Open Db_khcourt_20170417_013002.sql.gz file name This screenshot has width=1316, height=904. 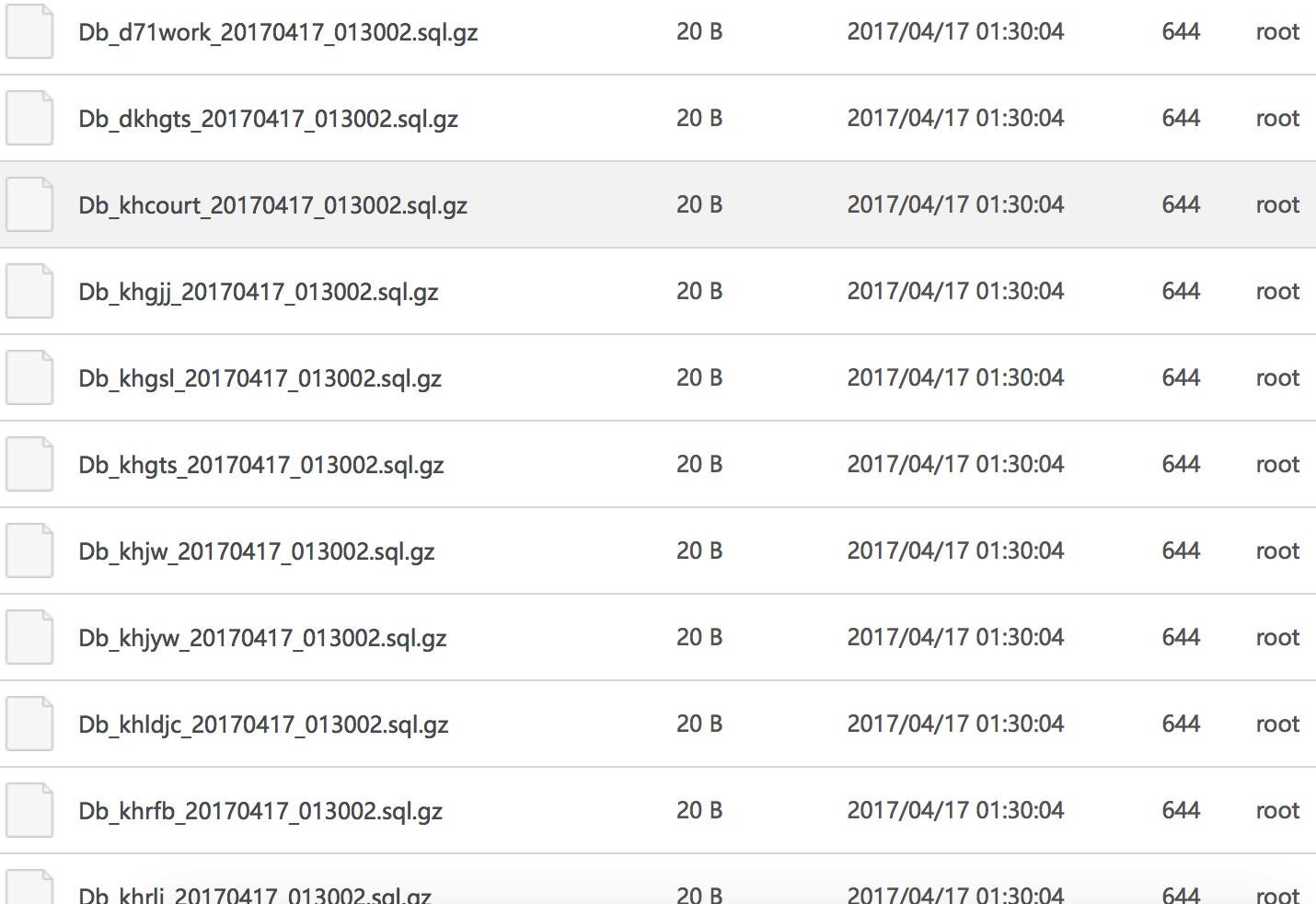[273, 206]
